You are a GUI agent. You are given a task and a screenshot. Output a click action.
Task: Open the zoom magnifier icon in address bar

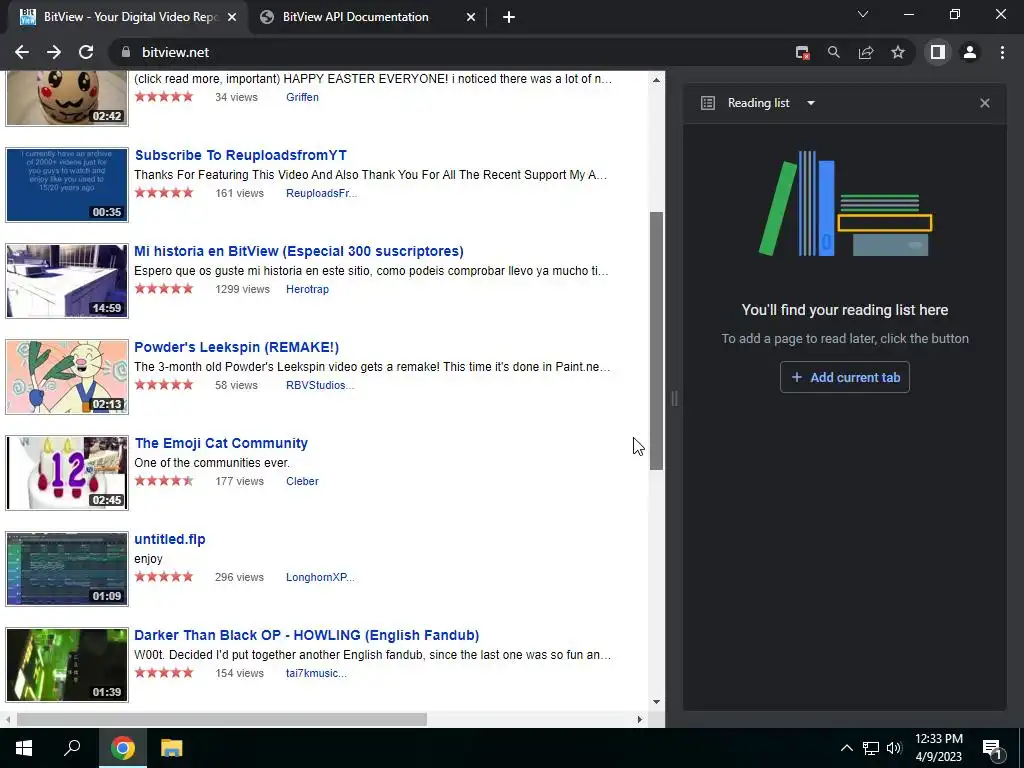(834, 52)
